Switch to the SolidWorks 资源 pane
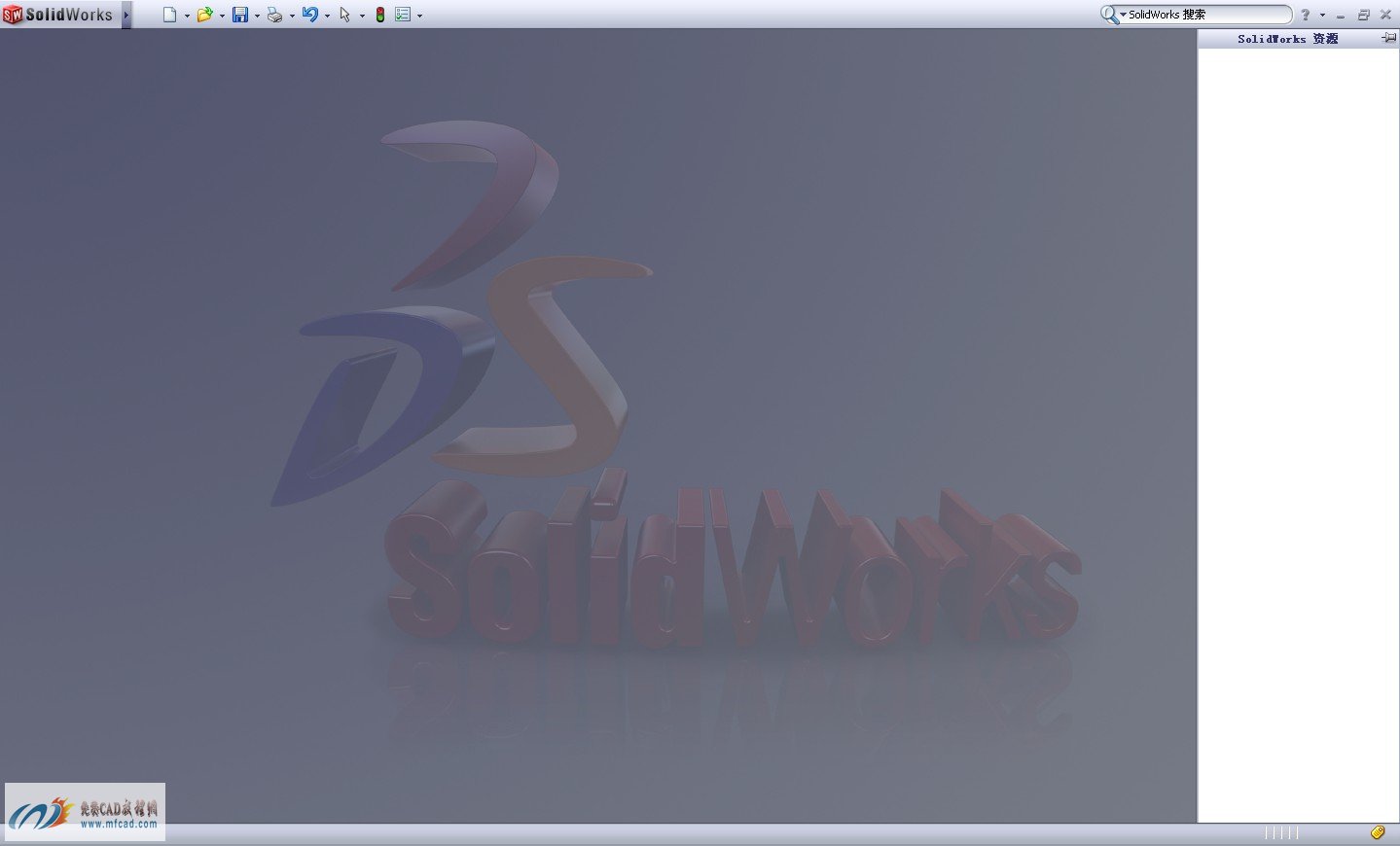The height and width of the screenshot is (846, 1400). click(x=1286, y=38)
